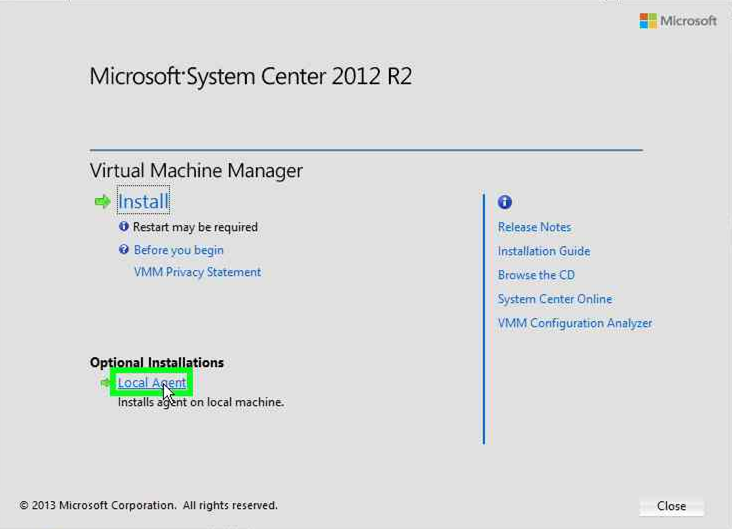Open the VMM Privacy Statement

[197, 272]
